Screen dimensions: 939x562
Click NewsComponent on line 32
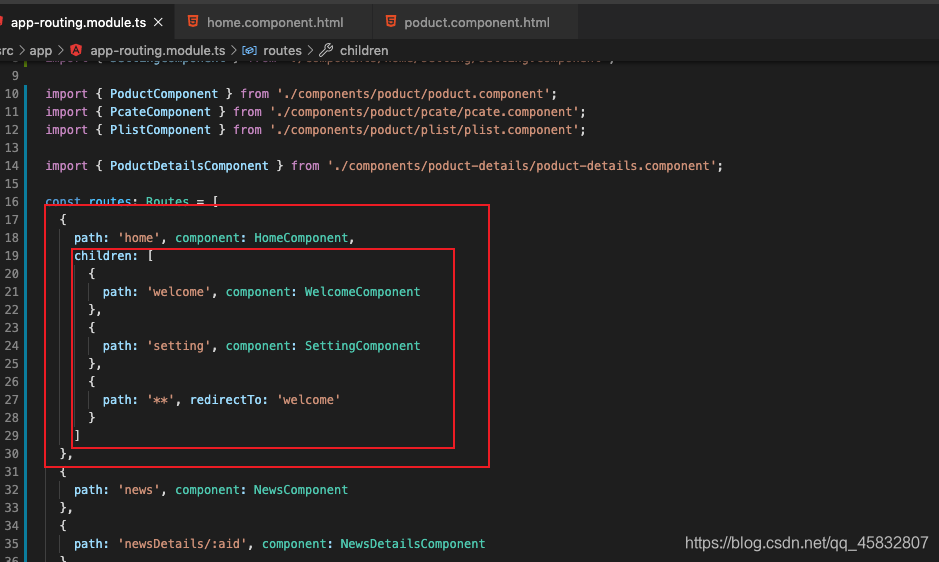click(x=301, y=490)
